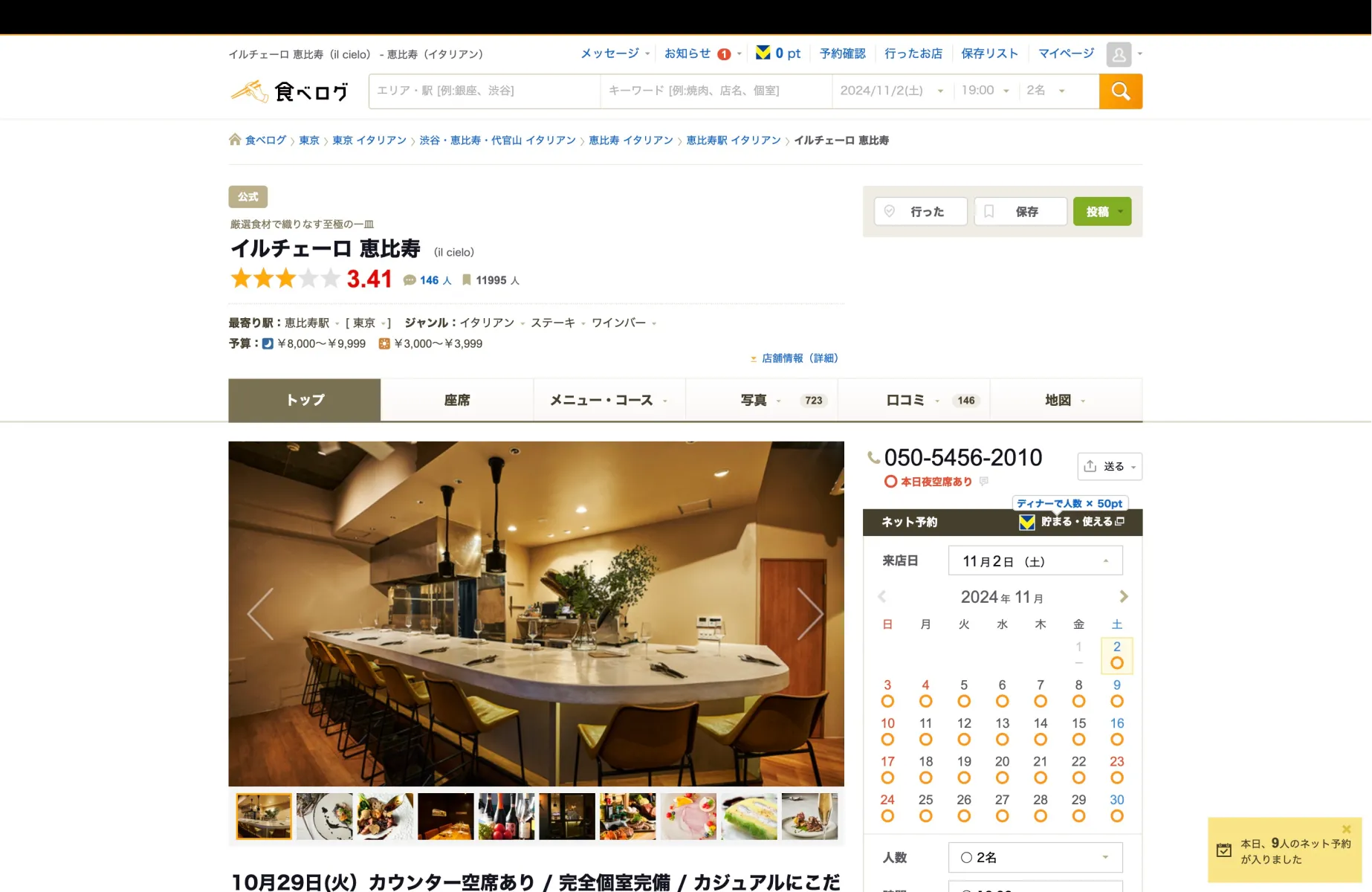This screenshot has height=892, width=1372.
Task: Toggle 保存 to bookmark the restaurant
Action: 1020,212
